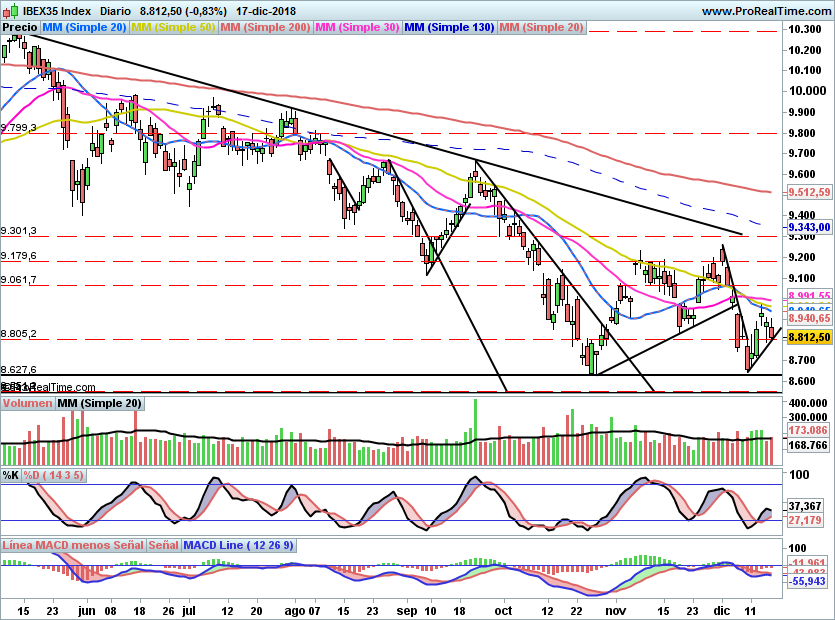Screen dimensions: 835x620
Task: Open MACD Line ( 12 26 9) label
Action: click(x=238, y=545)
